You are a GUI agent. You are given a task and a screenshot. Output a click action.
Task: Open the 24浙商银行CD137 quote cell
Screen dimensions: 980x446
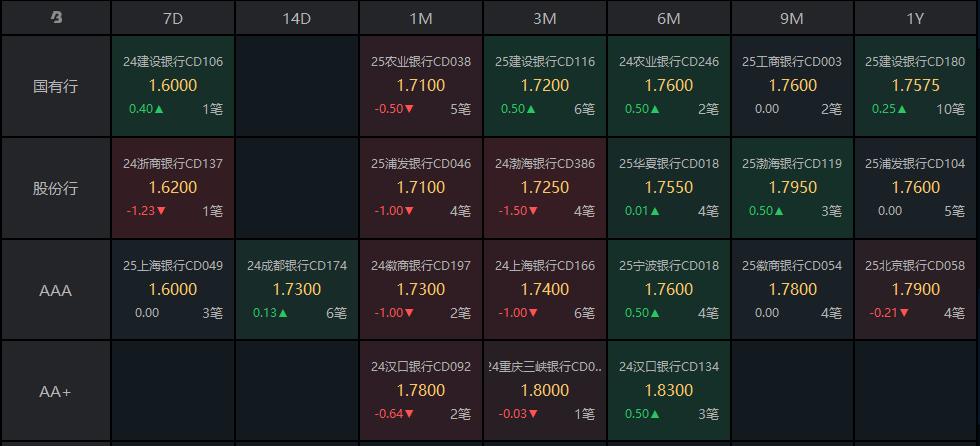173,188
